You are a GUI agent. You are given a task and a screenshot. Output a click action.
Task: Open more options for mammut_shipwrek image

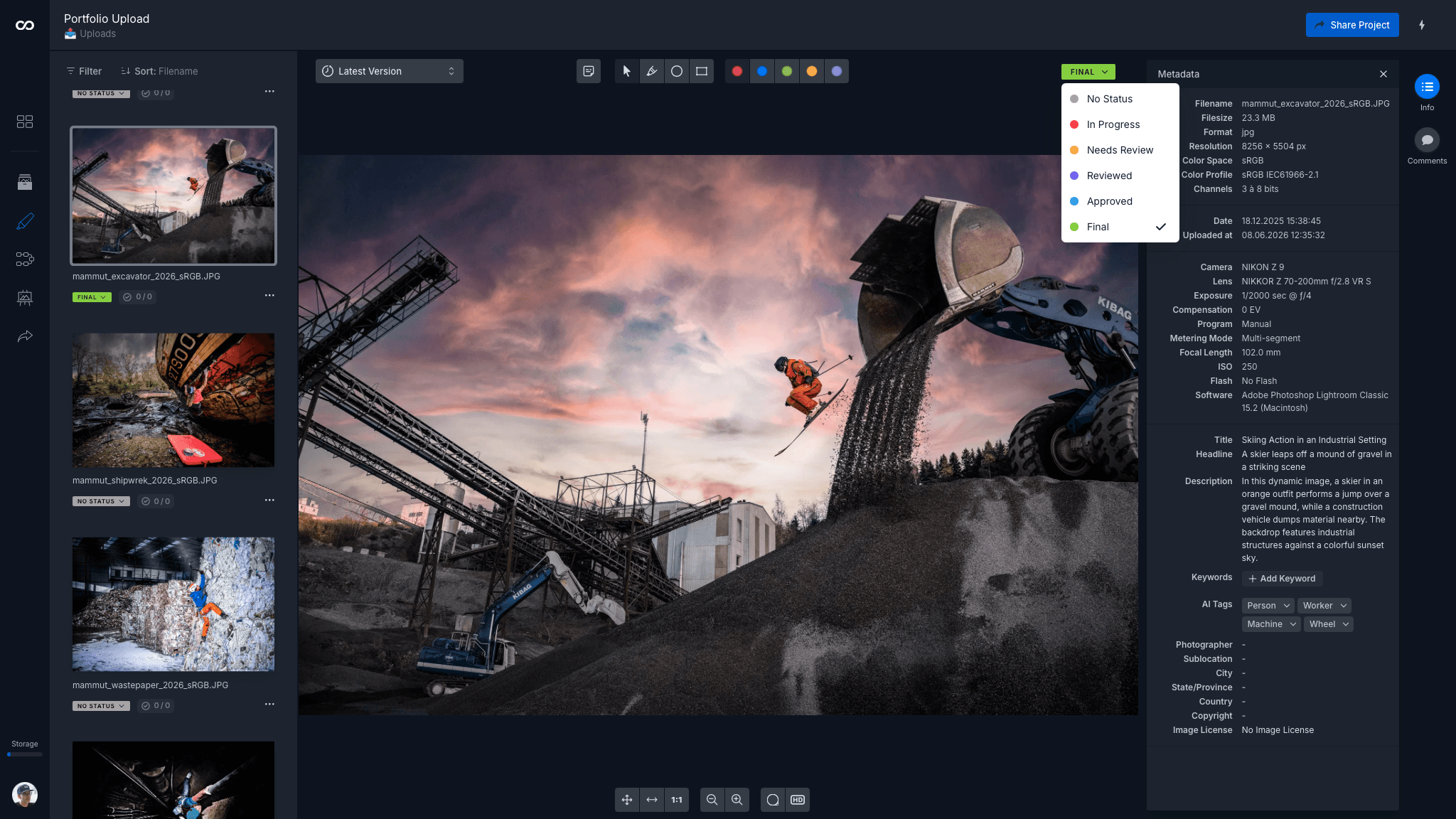click(x=269, y=500)
